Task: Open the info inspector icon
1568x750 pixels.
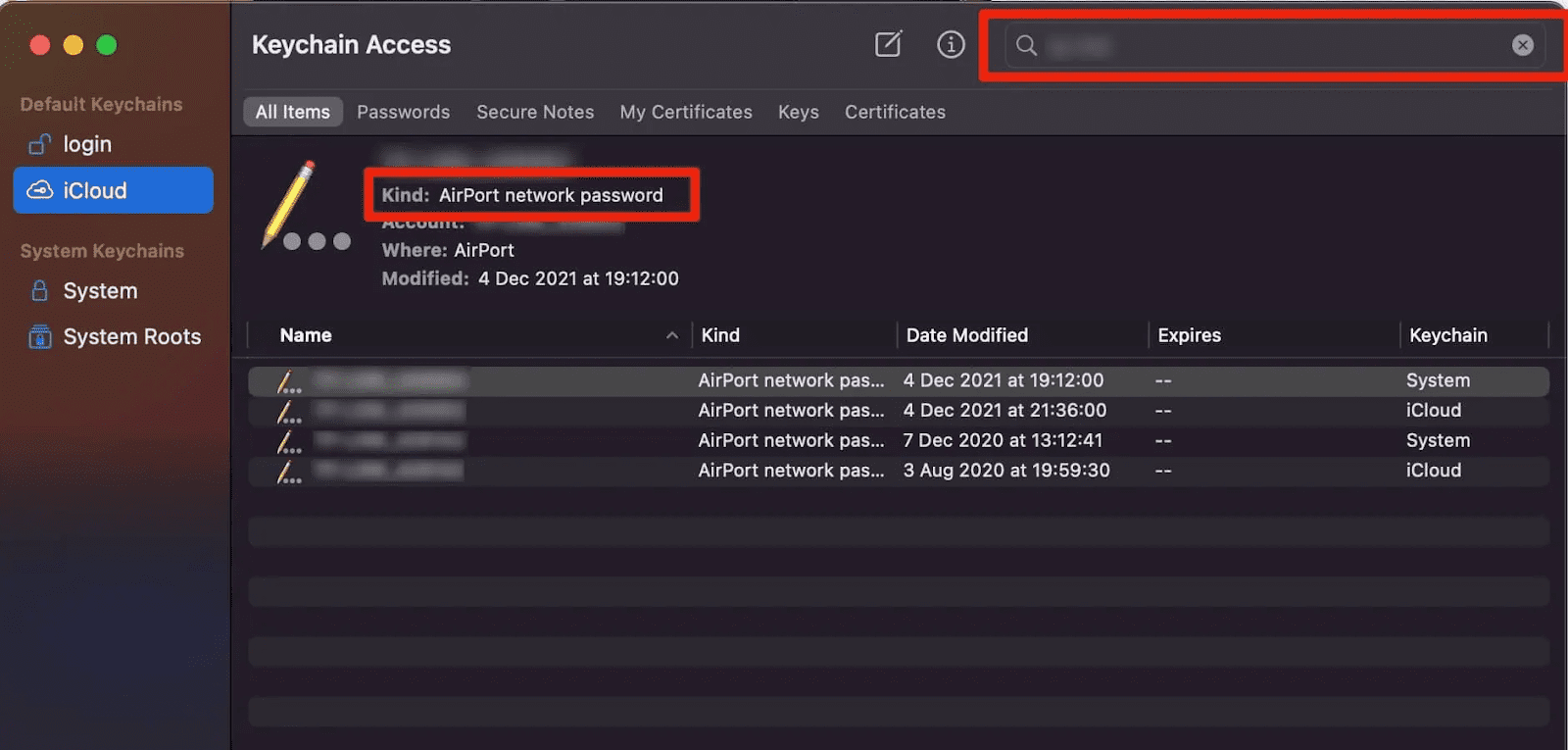Action: tap(950, 44)
